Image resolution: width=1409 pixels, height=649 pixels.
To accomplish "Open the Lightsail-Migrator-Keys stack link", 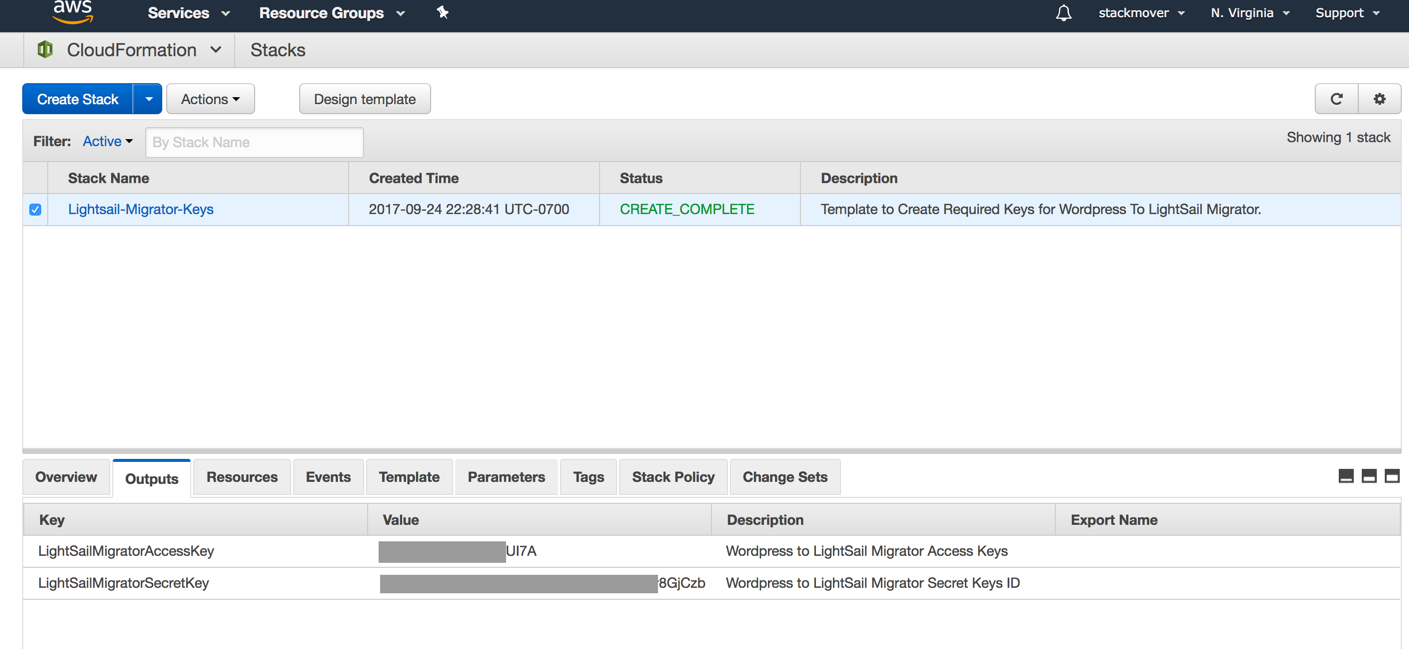I will [x=141, y=210].
